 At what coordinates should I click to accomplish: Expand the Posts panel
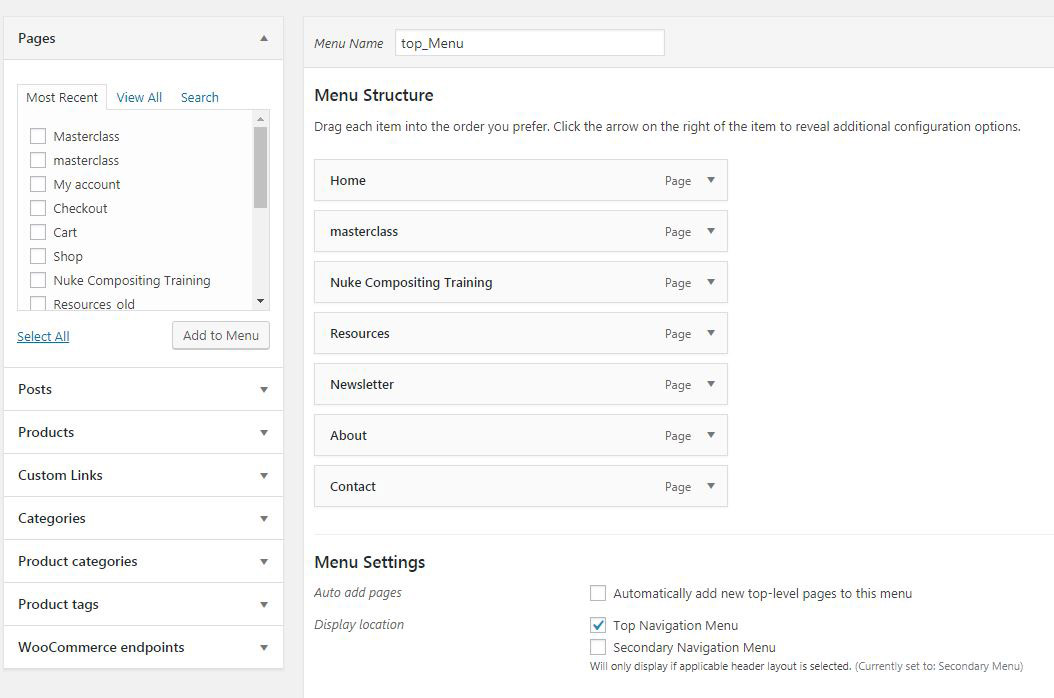tap(264, 389)
